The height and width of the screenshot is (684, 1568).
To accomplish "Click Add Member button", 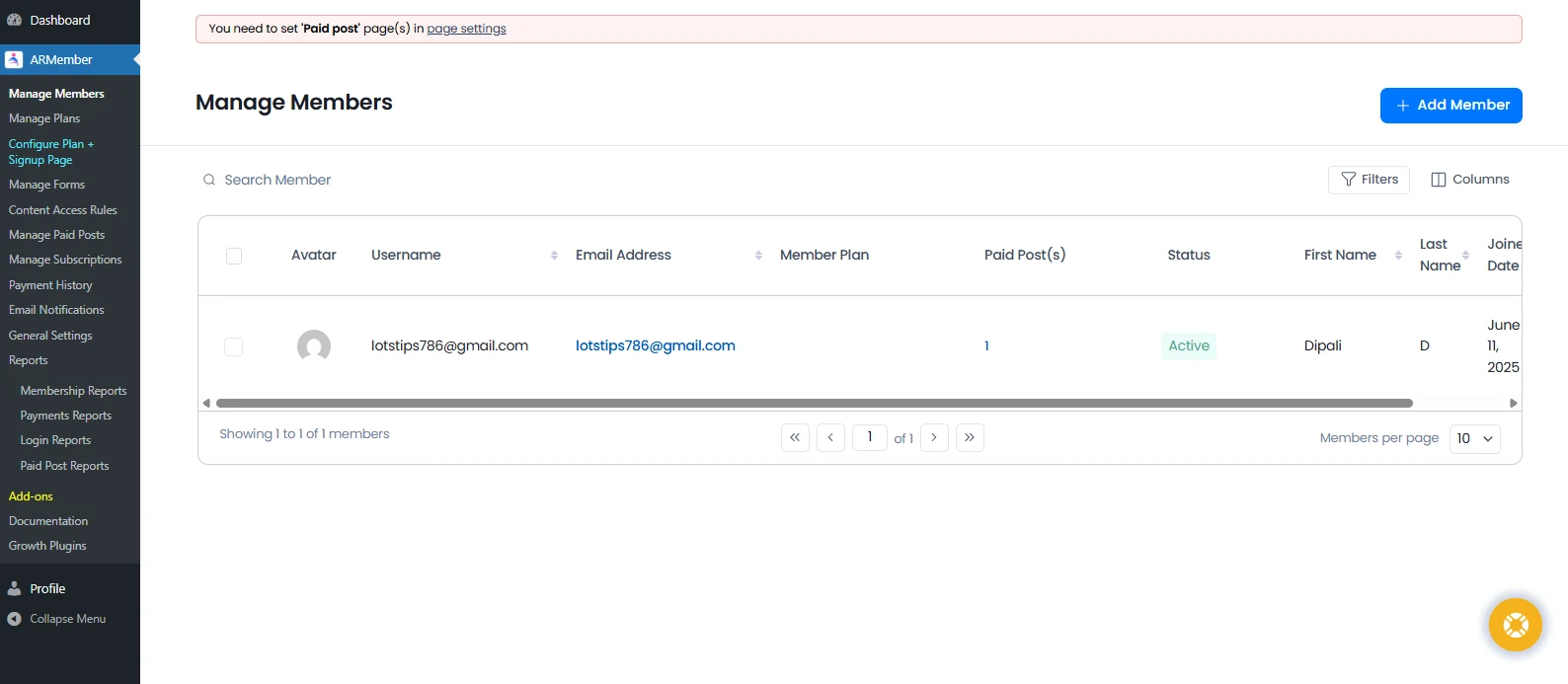I will point(1450,106).
